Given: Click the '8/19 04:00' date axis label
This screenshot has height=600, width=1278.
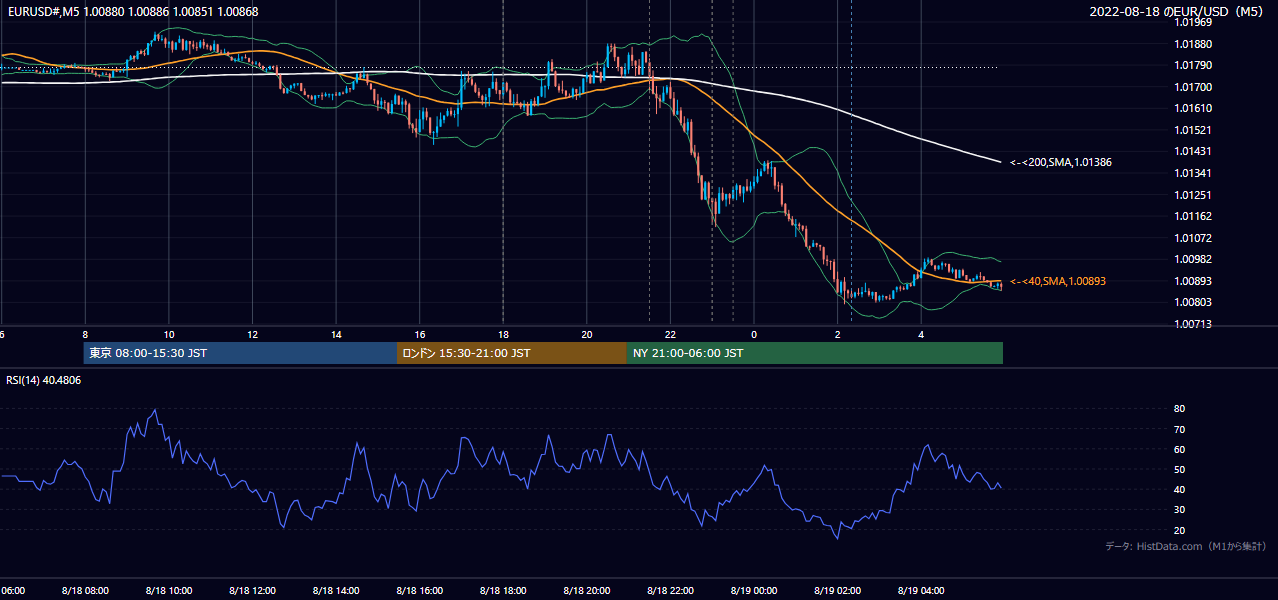Looking at the screenshot, I should point(921,591).
